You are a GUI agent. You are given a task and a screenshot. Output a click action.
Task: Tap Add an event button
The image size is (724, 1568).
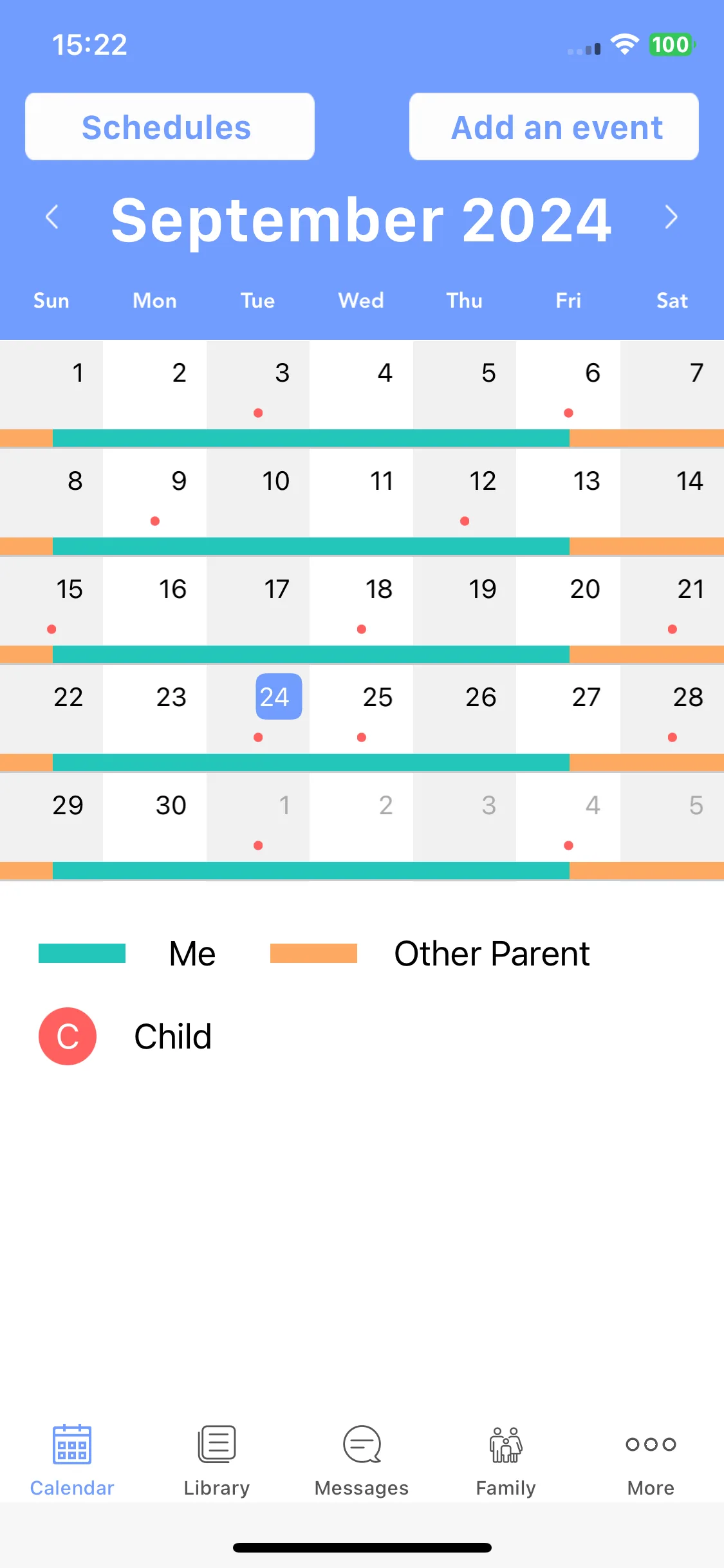[x=554, y=127]
